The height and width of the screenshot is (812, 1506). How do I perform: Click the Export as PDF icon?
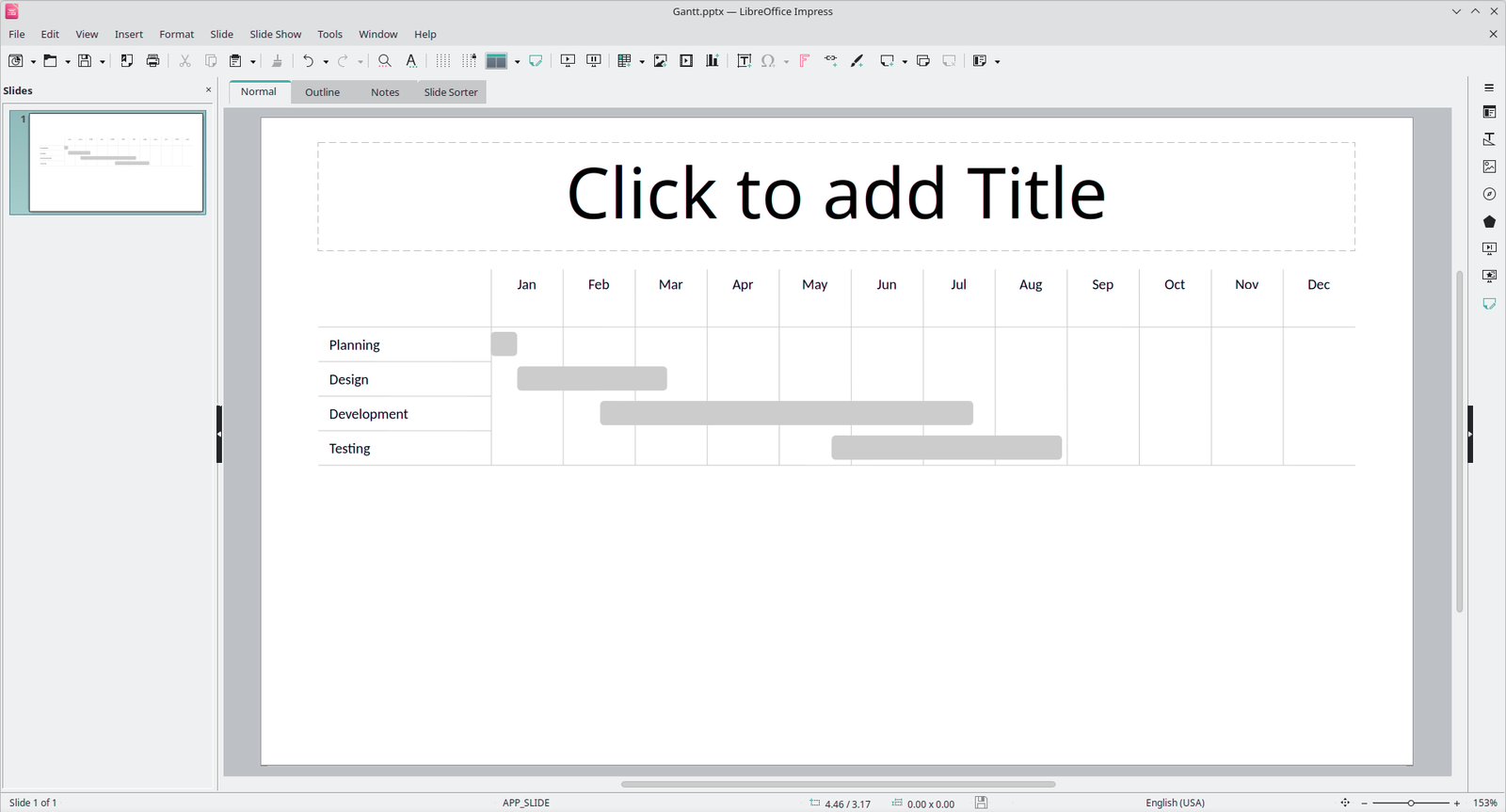click(x=127, y=61)
